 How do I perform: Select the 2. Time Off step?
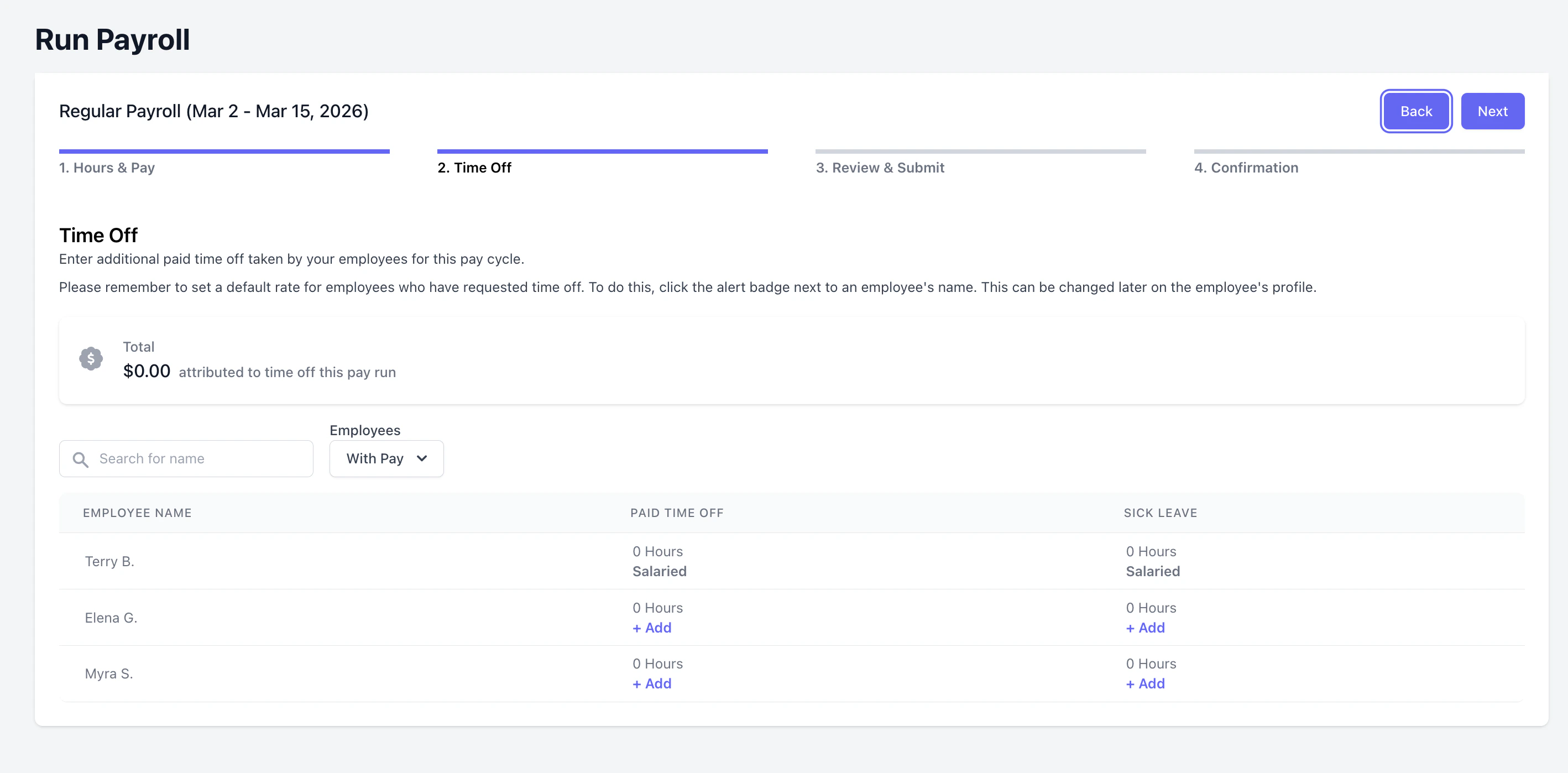(474, 168)
